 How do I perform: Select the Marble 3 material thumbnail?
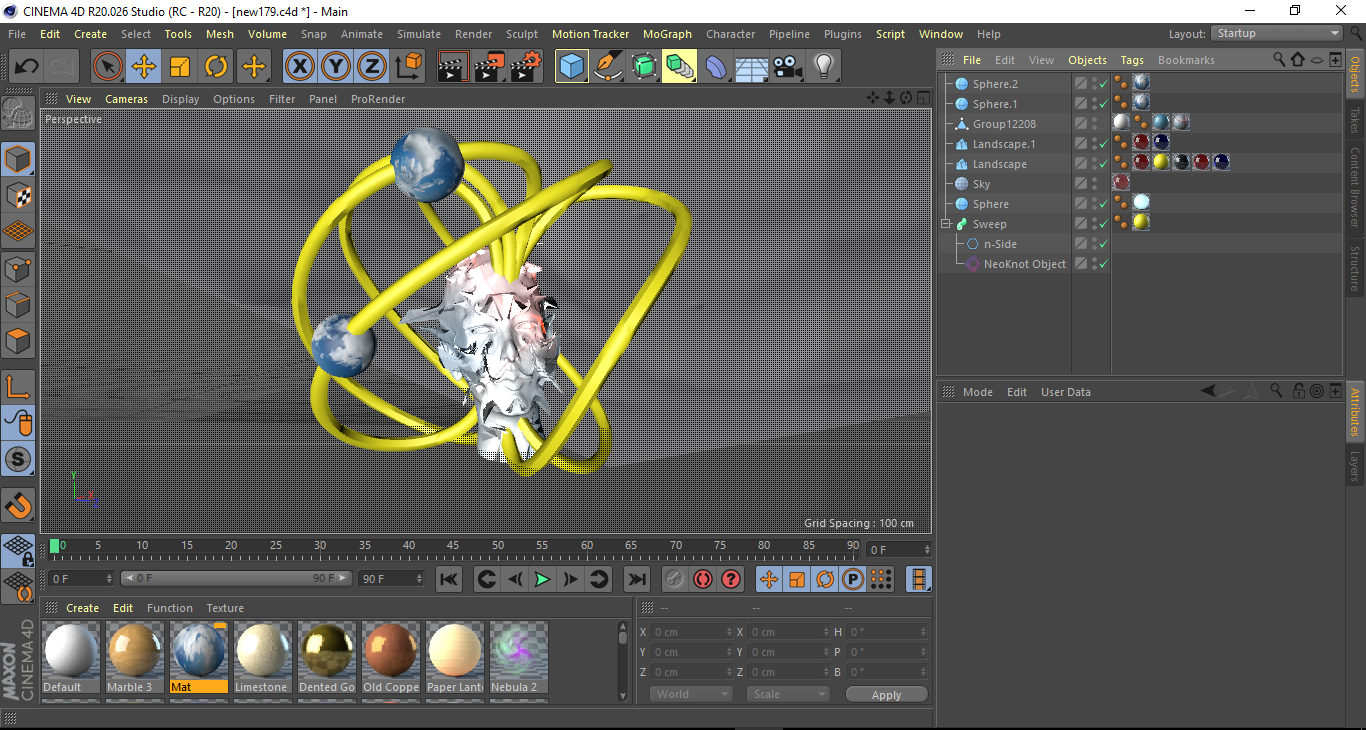pyautogui.click(x=135, y=658)
